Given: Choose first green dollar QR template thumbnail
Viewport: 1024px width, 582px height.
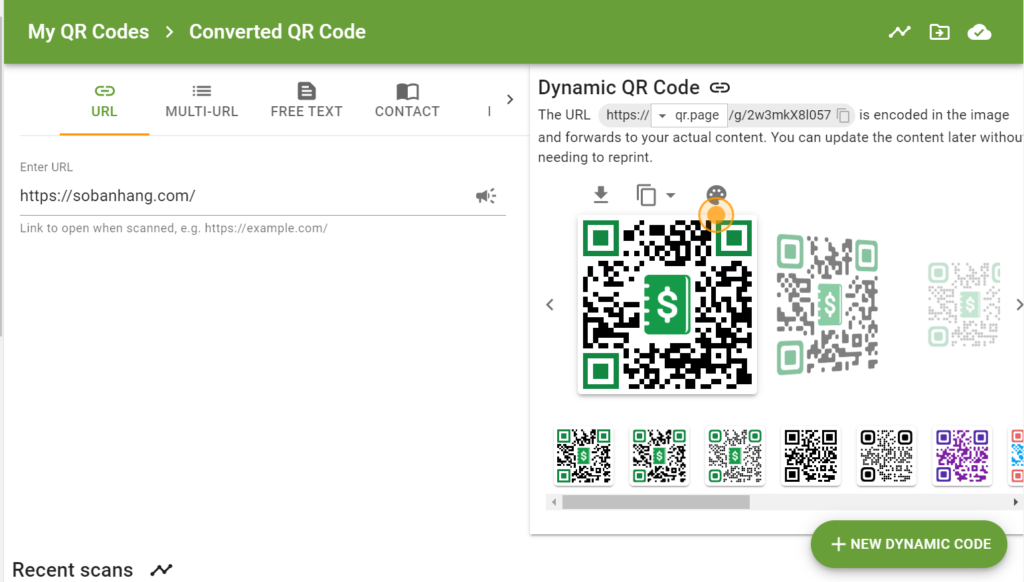Looking at the screenshot, I should click(584, 456).
